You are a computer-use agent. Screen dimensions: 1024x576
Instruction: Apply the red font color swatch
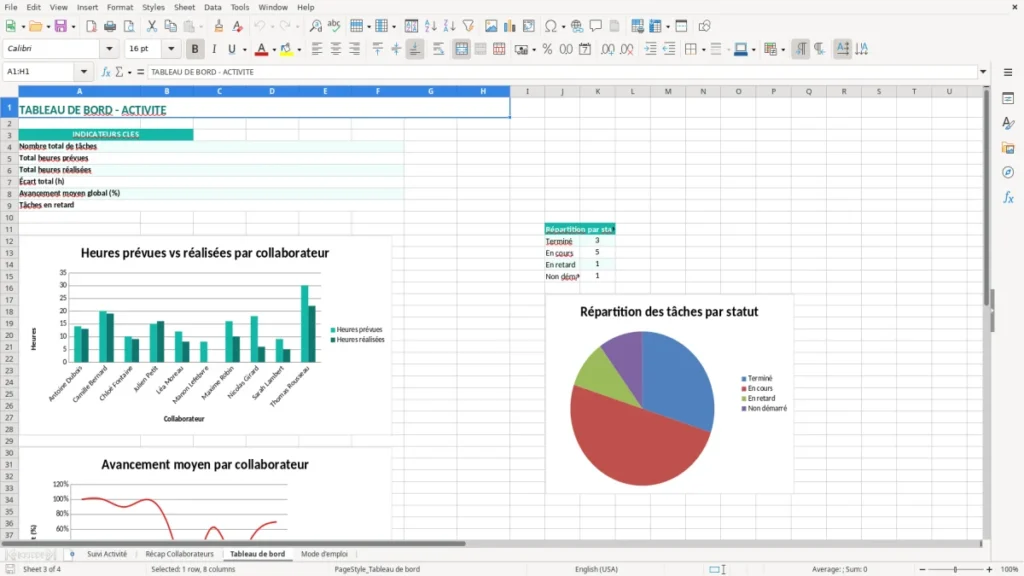(x=261, y=49)
